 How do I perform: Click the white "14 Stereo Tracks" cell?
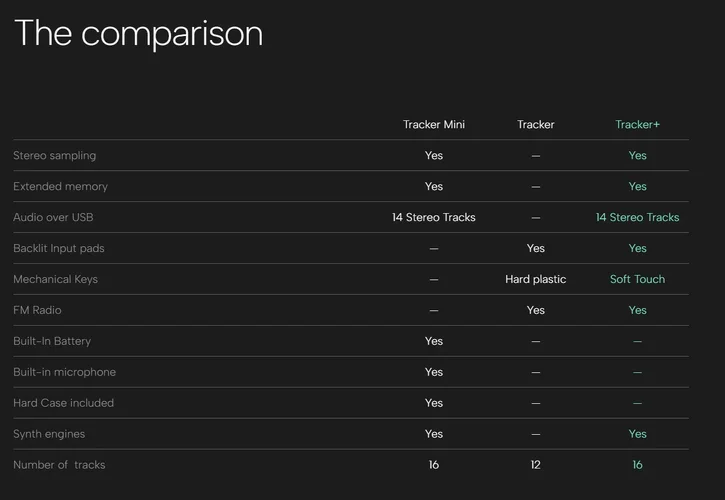(433, 218)
